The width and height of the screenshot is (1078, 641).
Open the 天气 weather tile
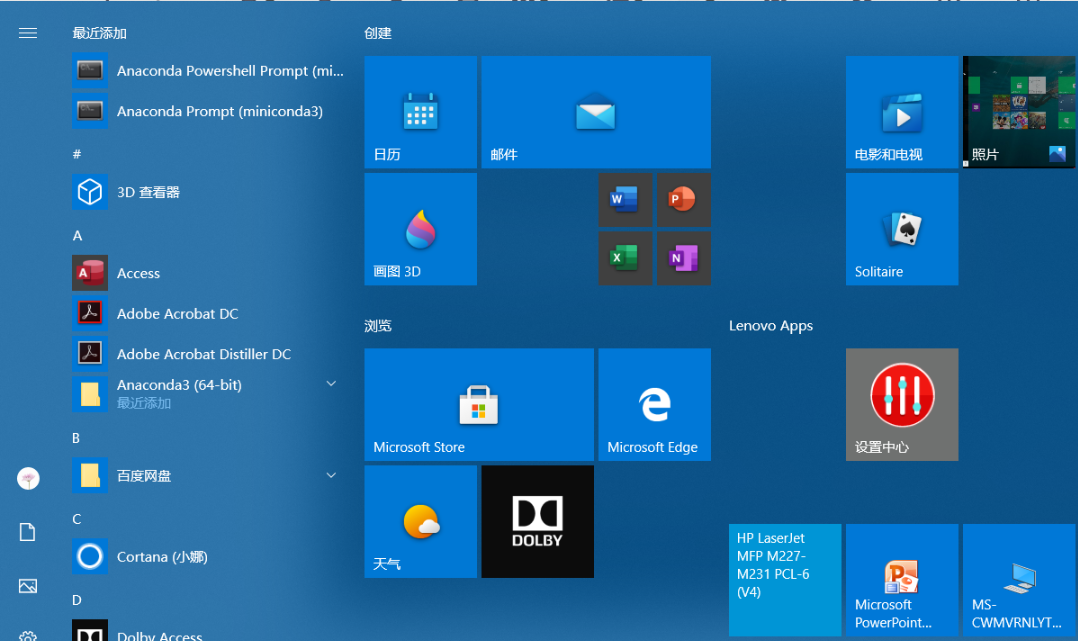[421, 521]
